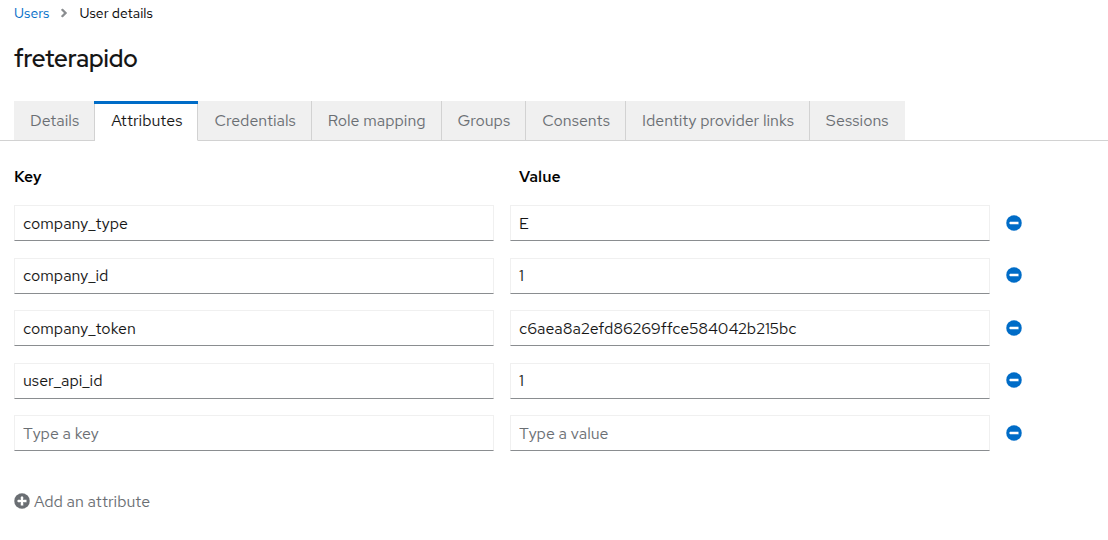Navigate to Users breadcrumb link
Image resolution: width=1108 pixels, height=540 pixels.
pos(32,14)
